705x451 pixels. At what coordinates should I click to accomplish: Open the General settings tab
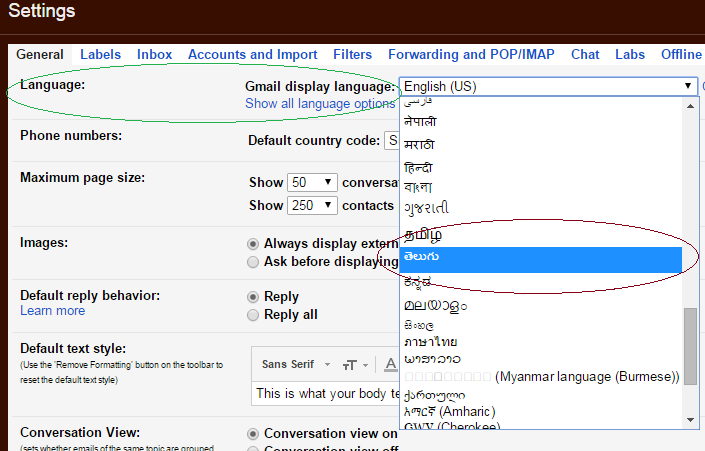point(40,54)
